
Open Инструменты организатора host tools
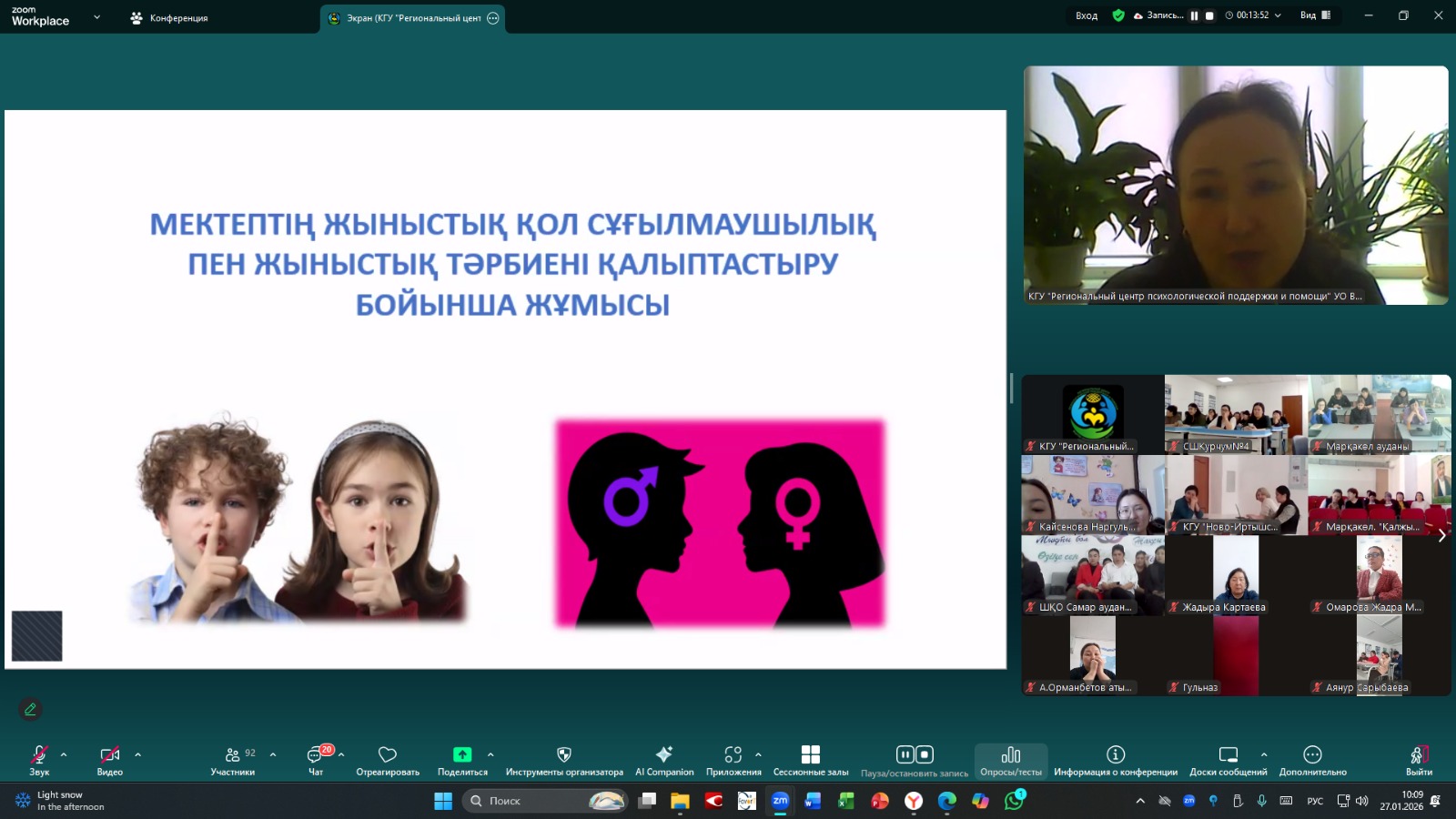coord(564,759)
